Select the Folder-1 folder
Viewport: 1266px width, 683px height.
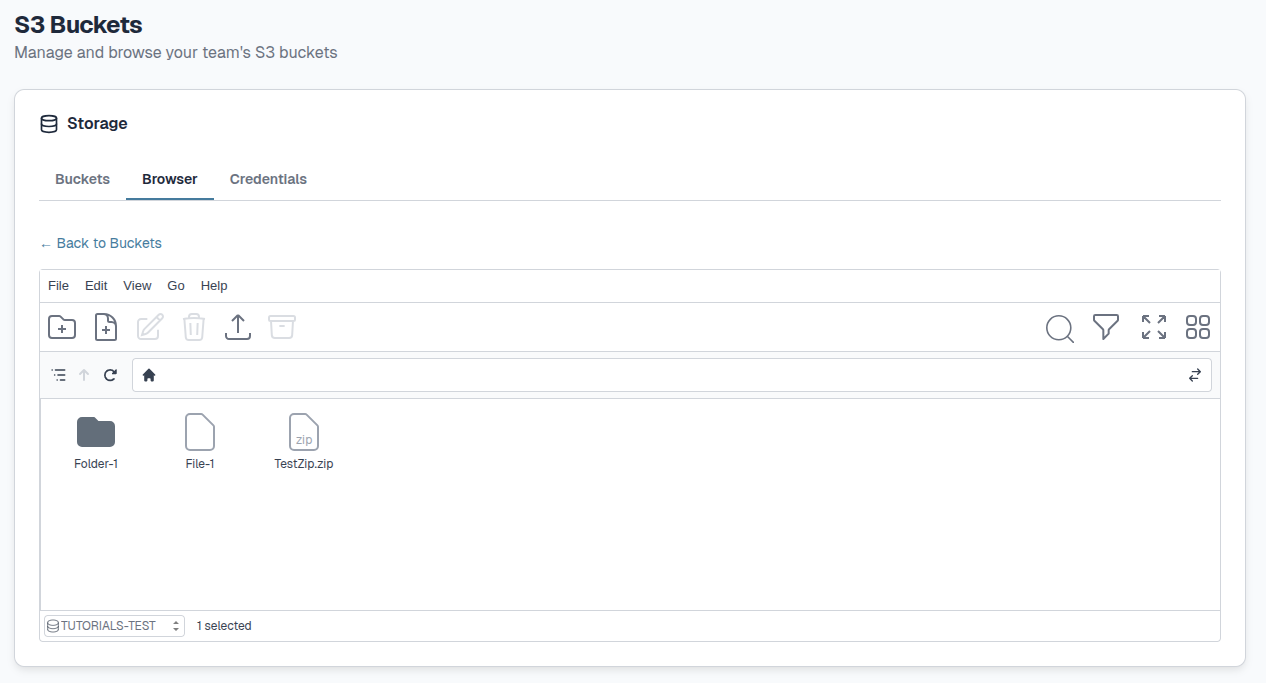coord(96,441)
